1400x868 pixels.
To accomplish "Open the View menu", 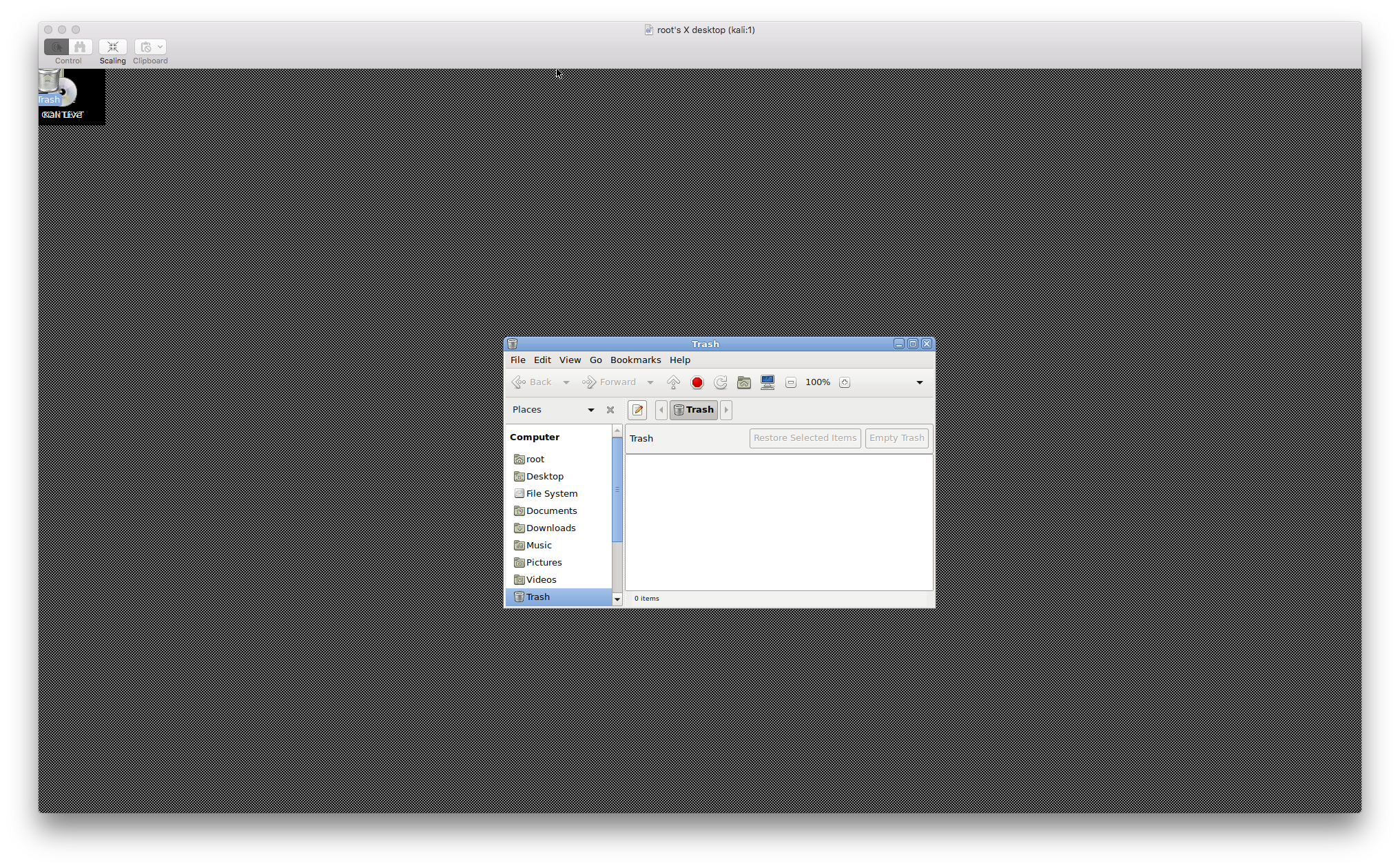I will point(570,360).
